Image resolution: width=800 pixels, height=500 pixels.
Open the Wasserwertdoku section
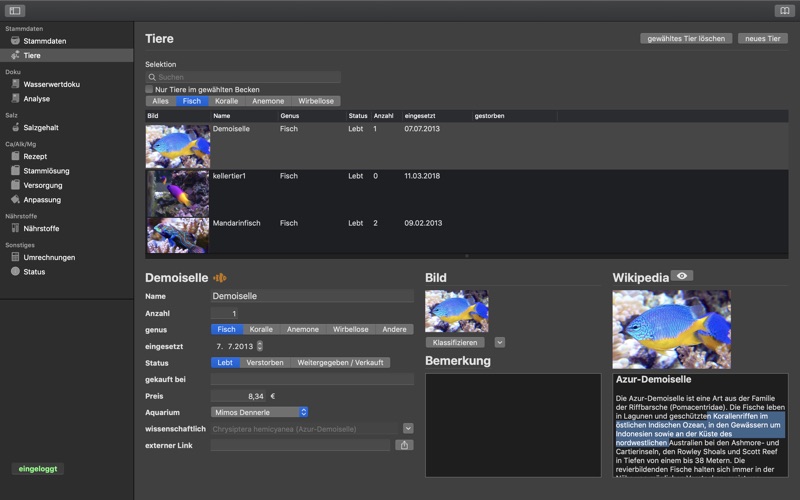pos(51,84)
